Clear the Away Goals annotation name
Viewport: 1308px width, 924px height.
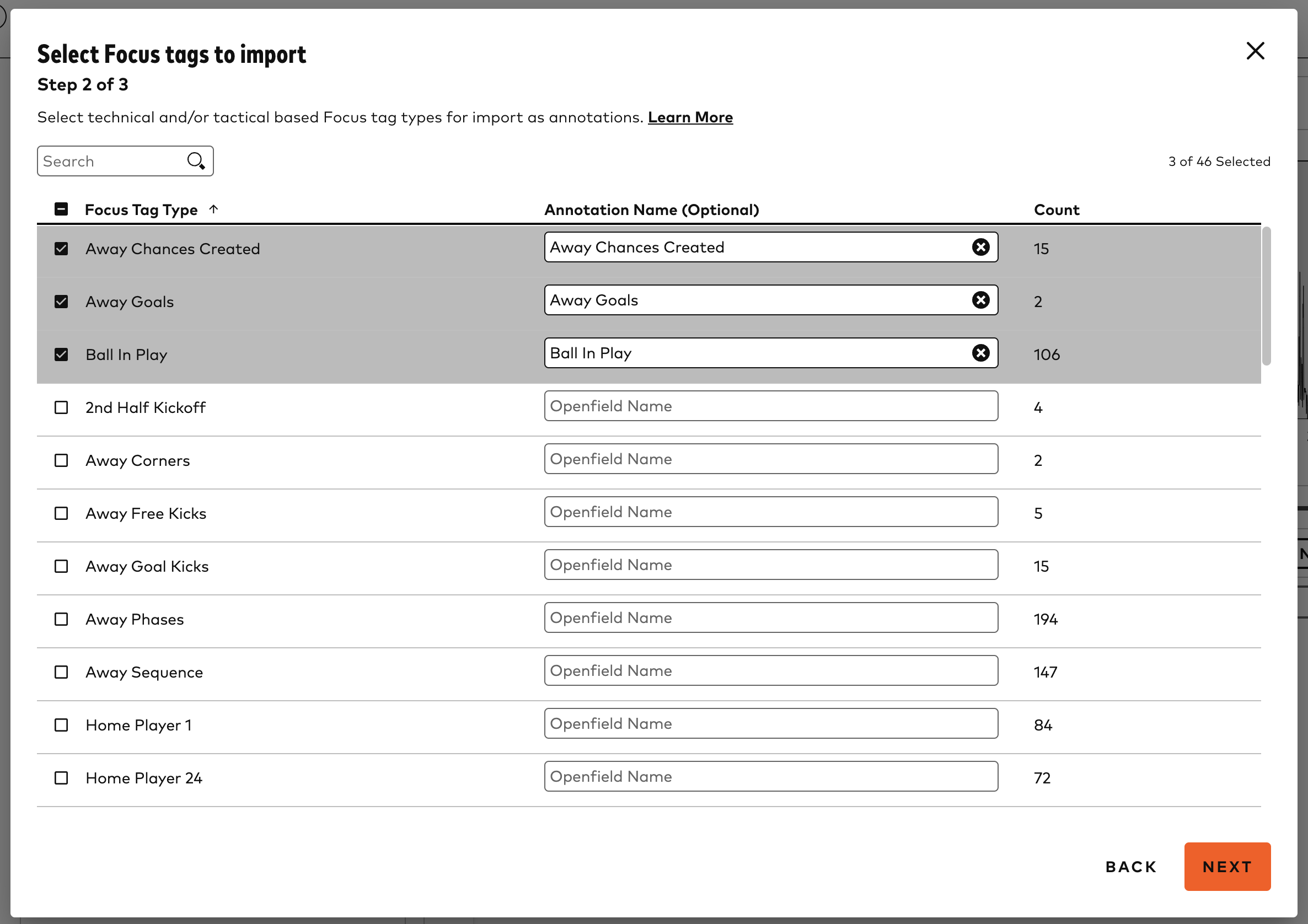[980, 300]
